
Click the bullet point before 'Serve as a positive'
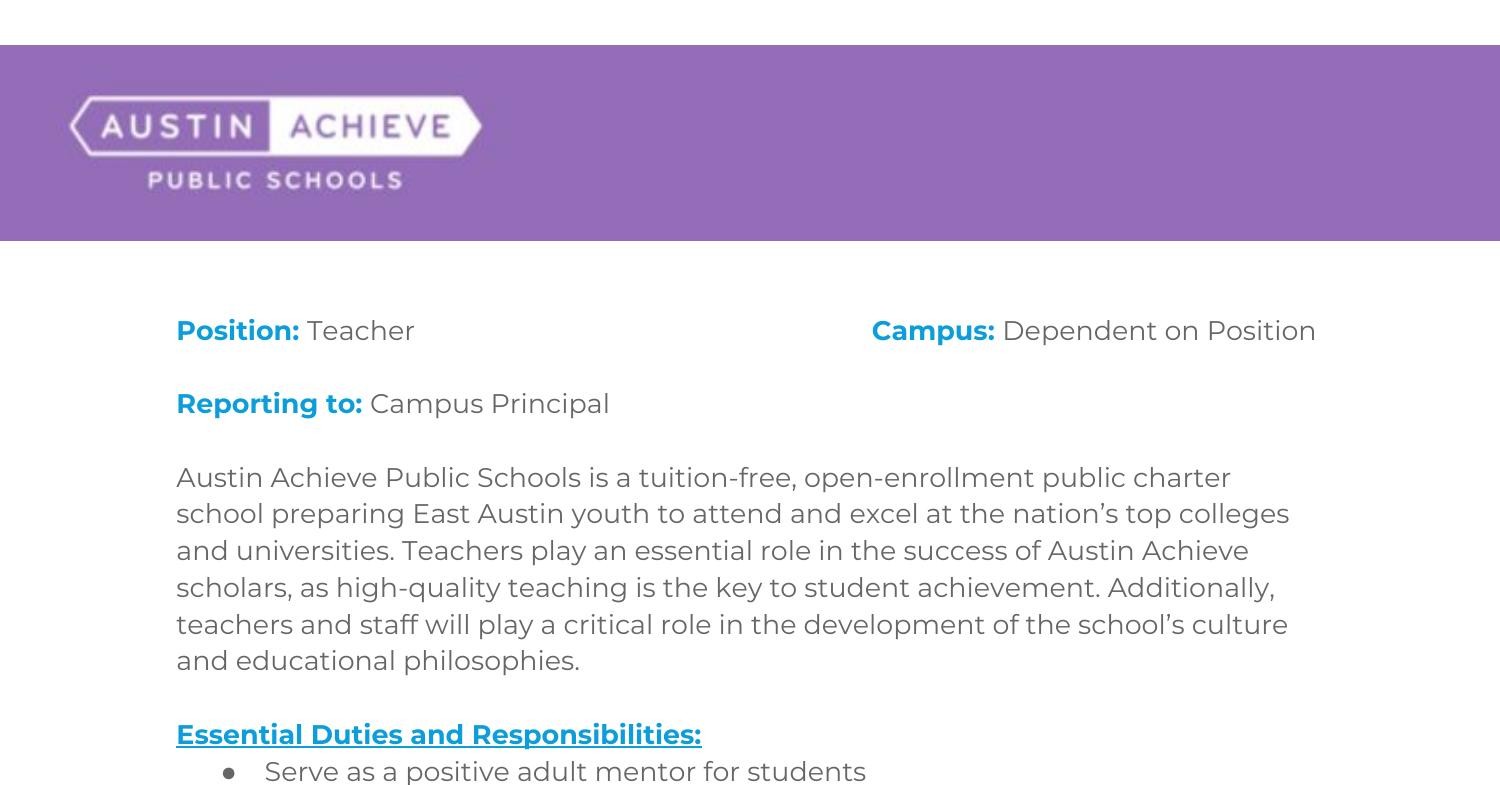(x=230, y=773)
